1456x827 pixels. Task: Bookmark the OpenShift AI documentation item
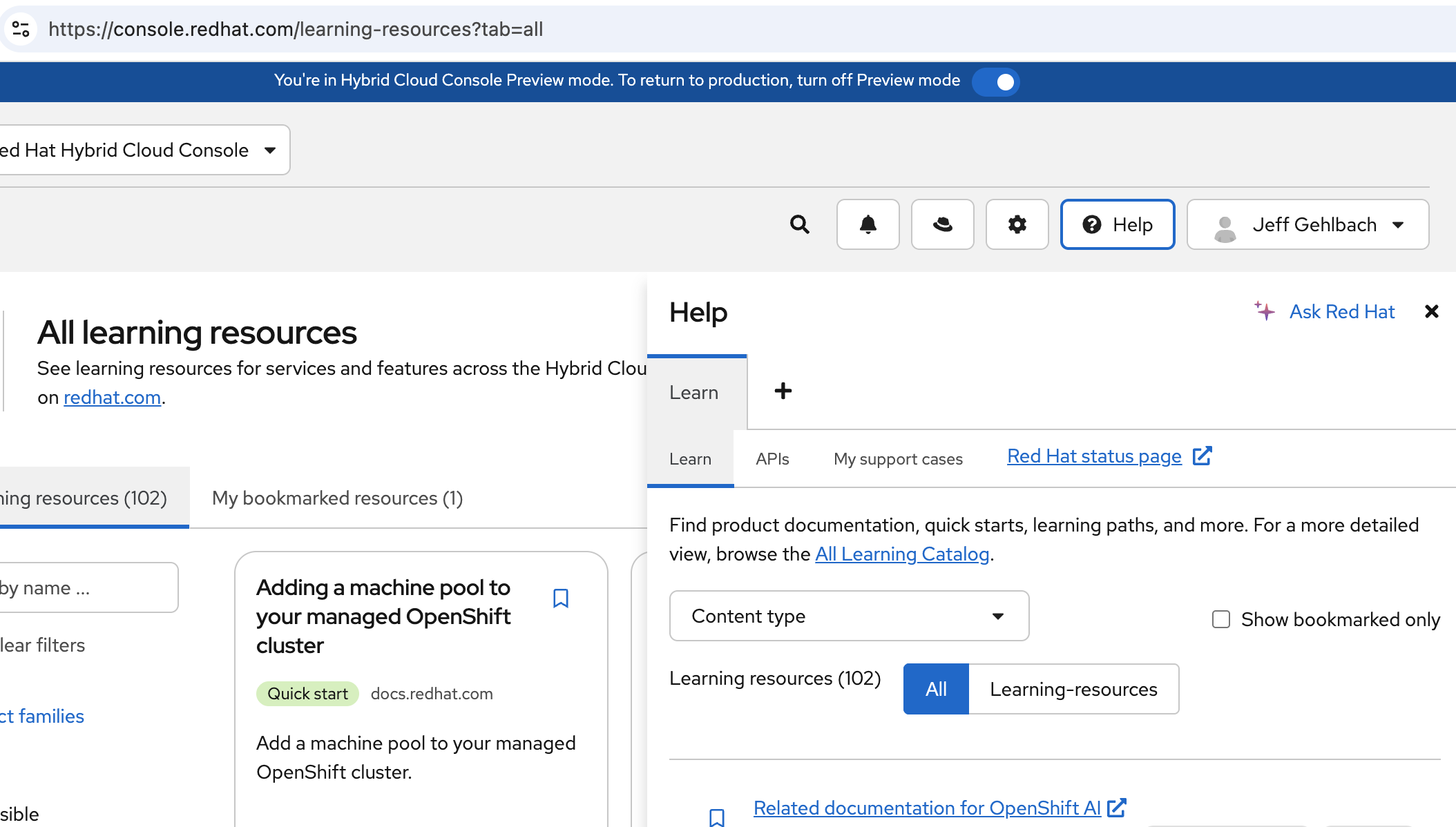pyautogui.click(x=717, y=817)
